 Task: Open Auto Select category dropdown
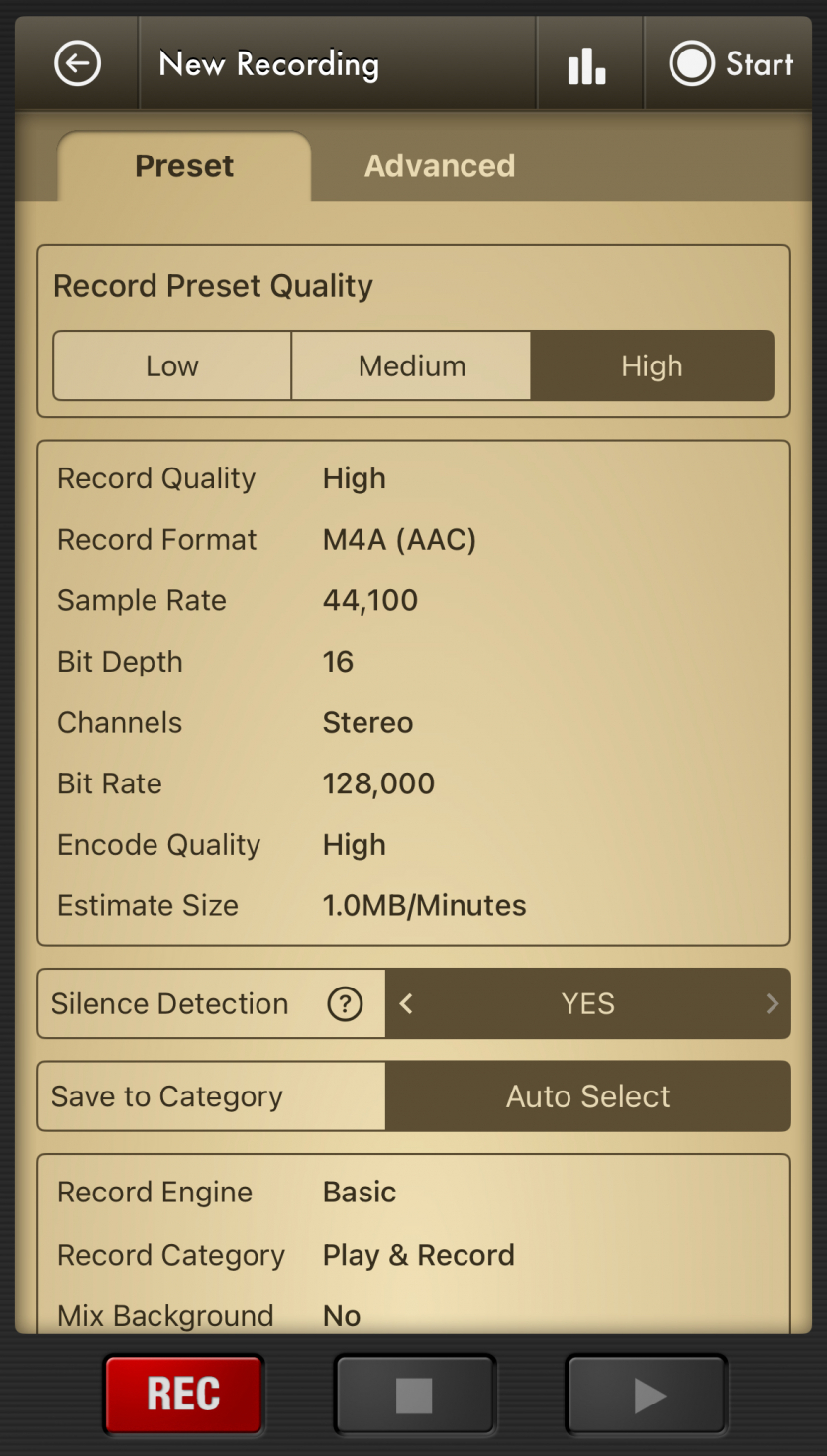(587, 1096)
